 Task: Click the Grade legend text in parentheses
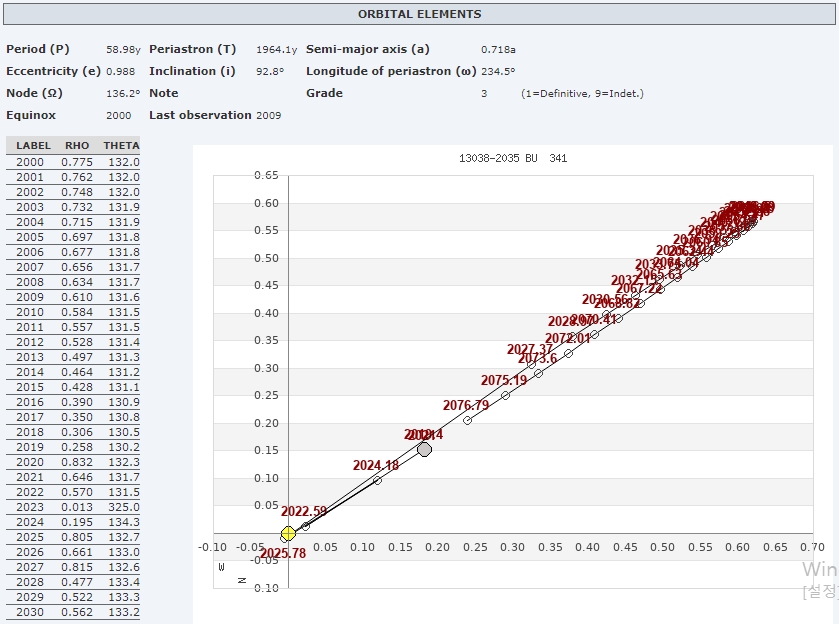click(x=582, y=94)
